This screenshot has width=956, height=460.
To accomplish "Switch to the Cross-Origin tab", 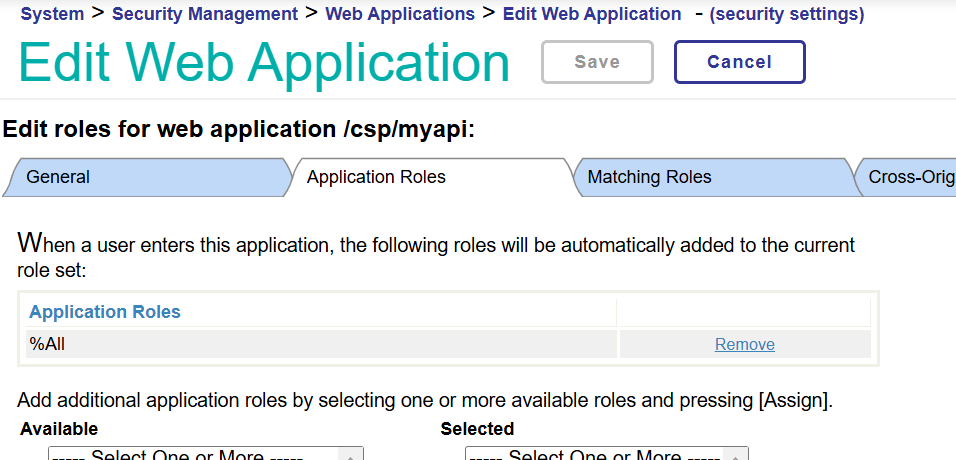I will pos(905,177).
